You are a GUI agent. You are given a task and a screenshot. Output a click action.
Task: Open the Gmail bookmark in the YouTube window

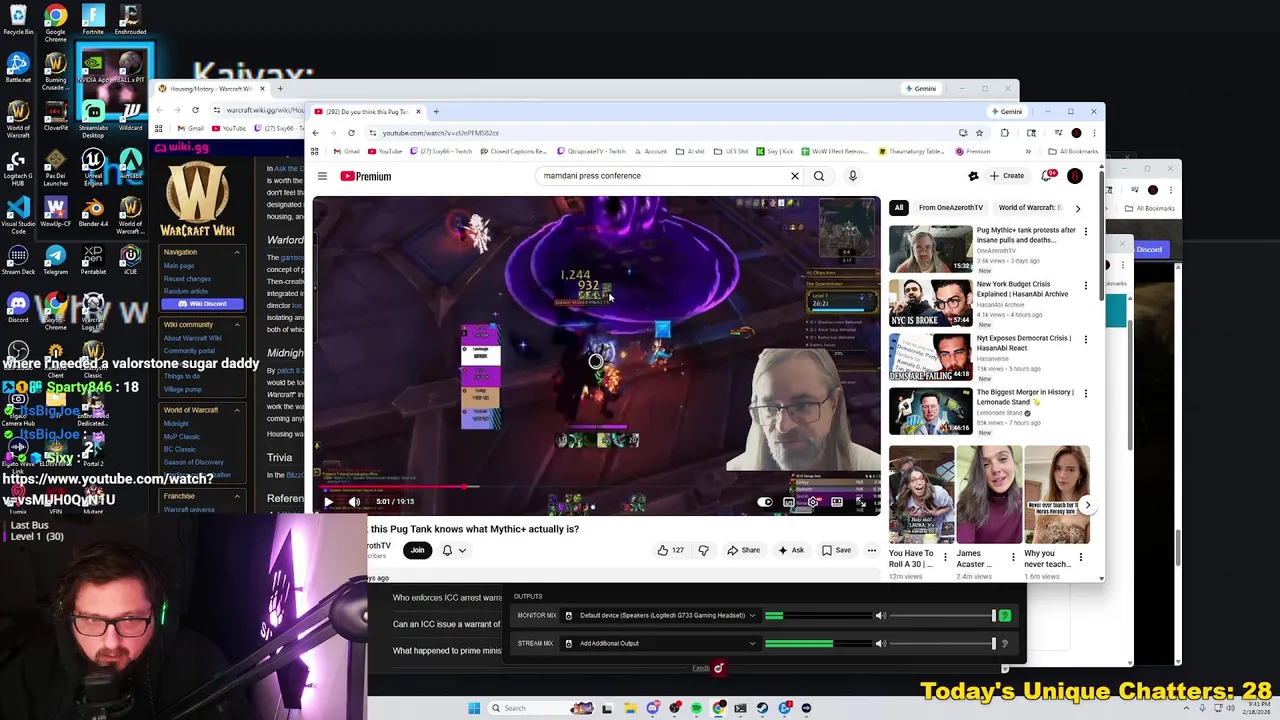pos(346,152)
